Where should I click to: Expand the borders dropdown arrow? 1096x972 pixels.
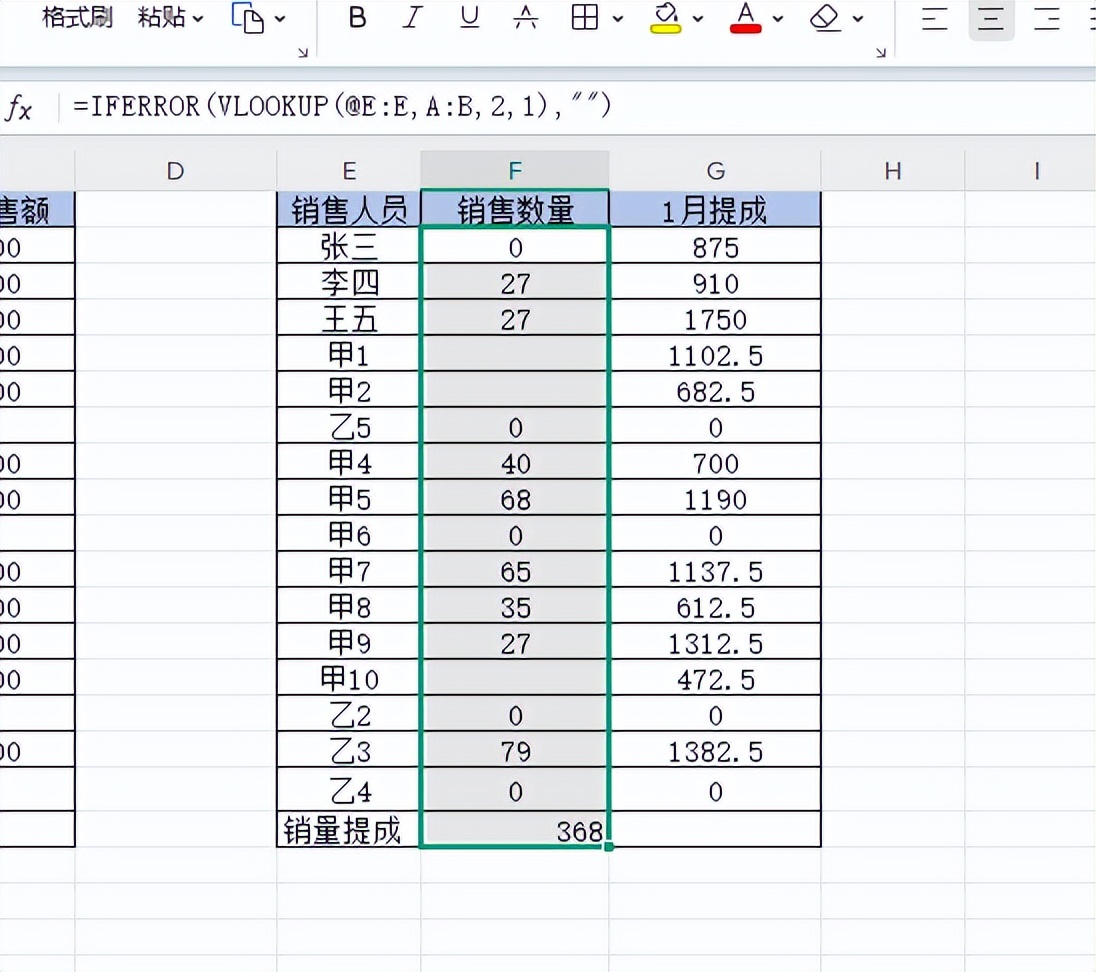[618, 19]
